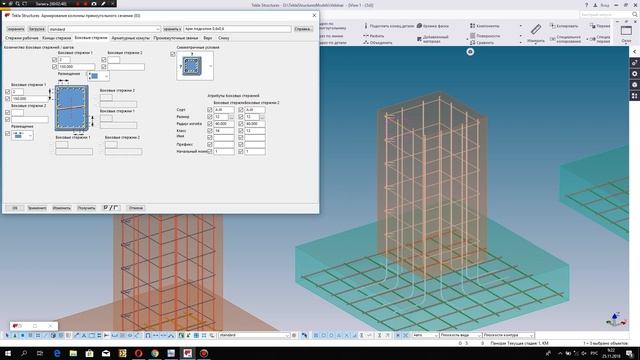640x360 pixels.
Task: Switch to the Концы стержня tab
Action: (57, 38)
